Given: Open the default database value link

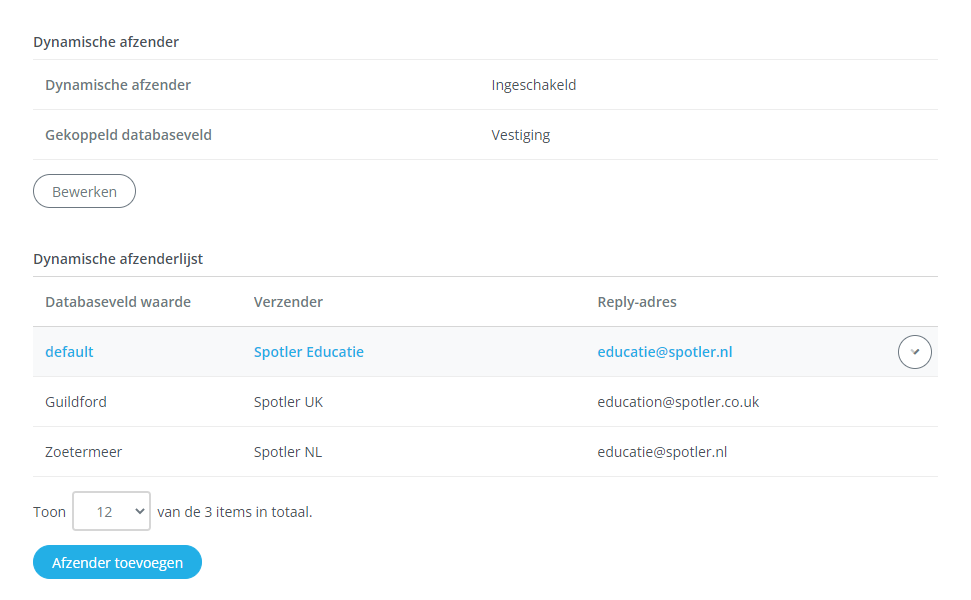Looking at the screenshot, I should 69,352.
